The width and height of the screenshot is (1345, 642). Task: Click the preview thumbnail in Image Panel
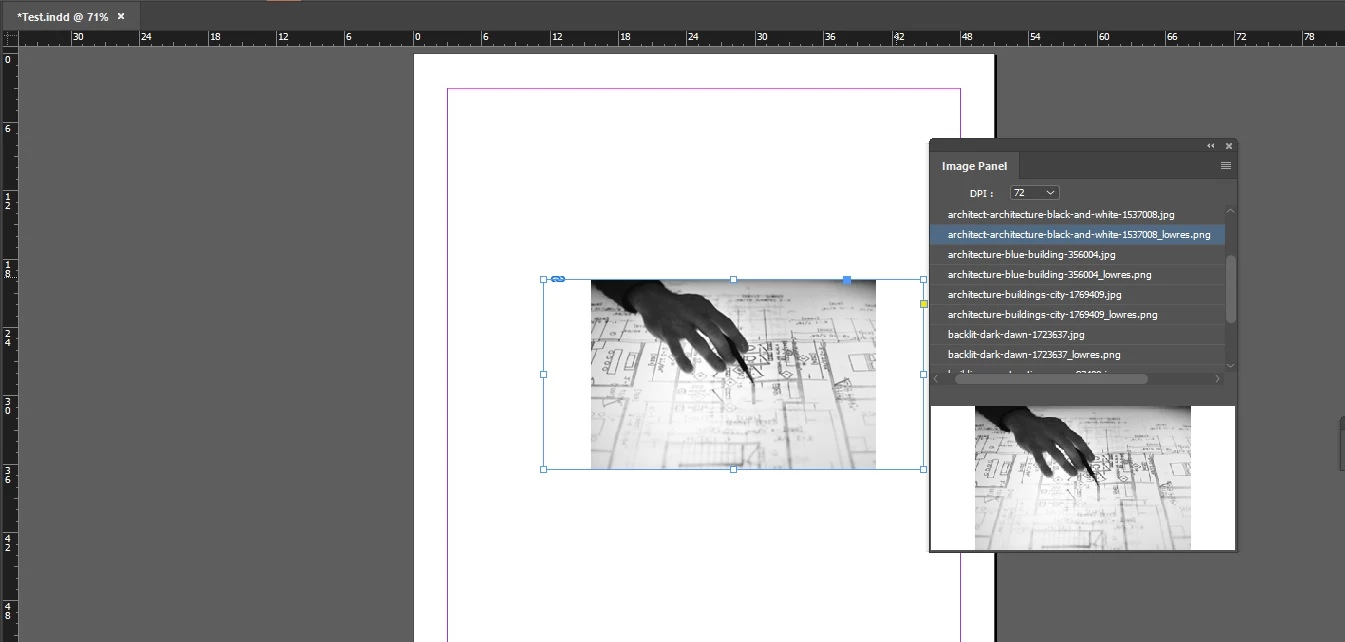[x=1083, y=478]
